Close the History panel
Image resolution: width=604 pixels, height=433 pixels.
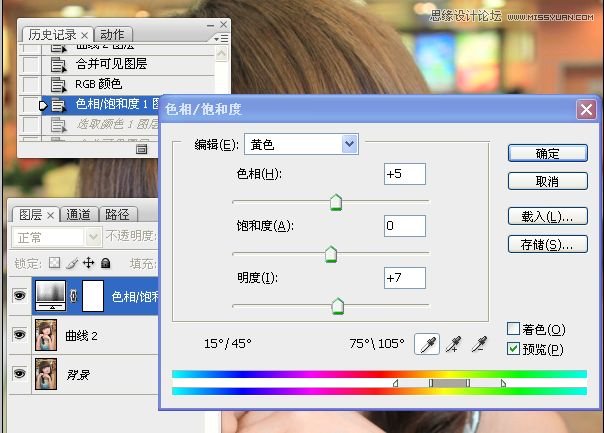point(223,24)
